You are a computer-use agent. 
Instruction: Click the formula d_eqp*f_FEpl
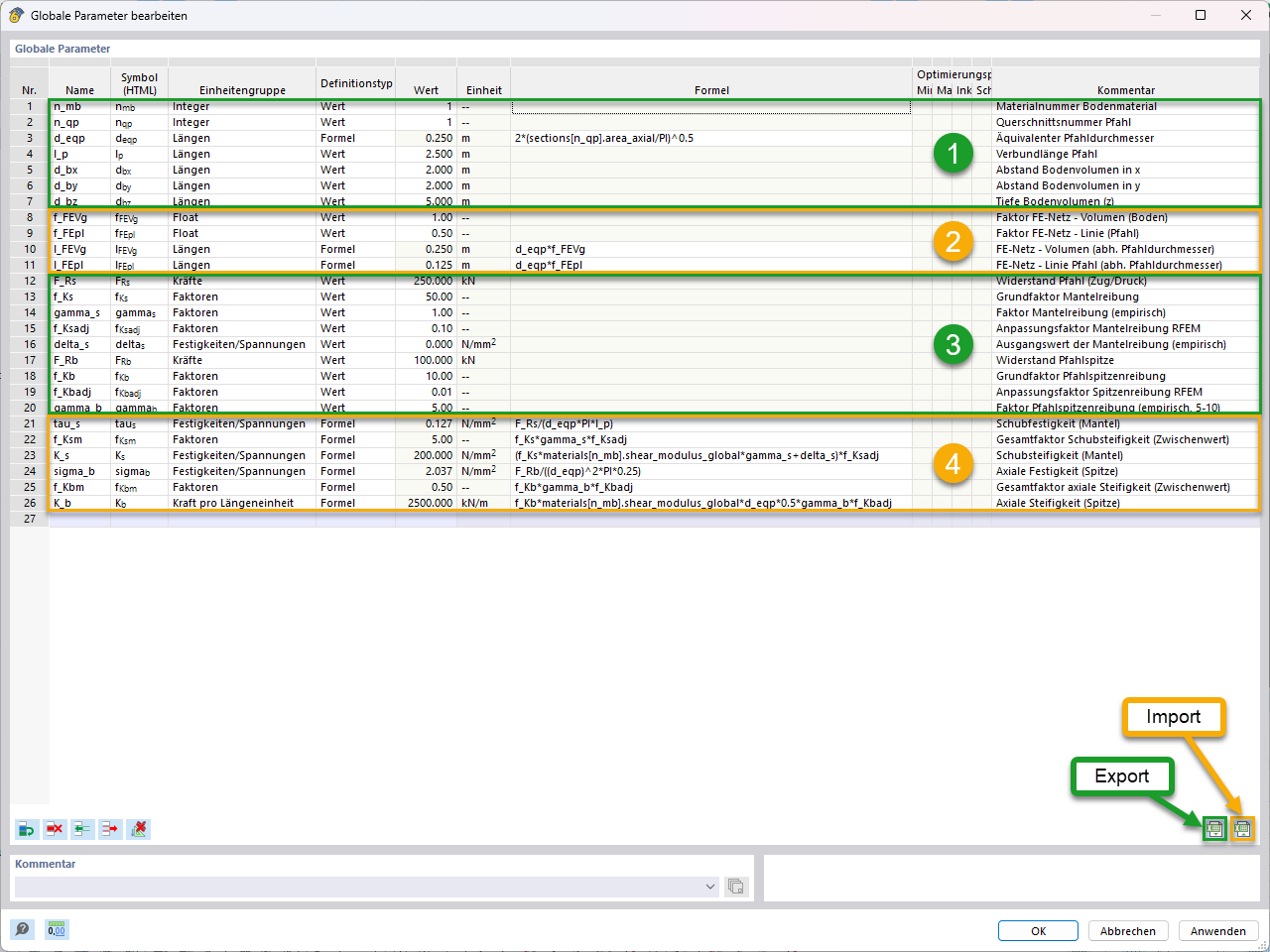pos(548,265)
